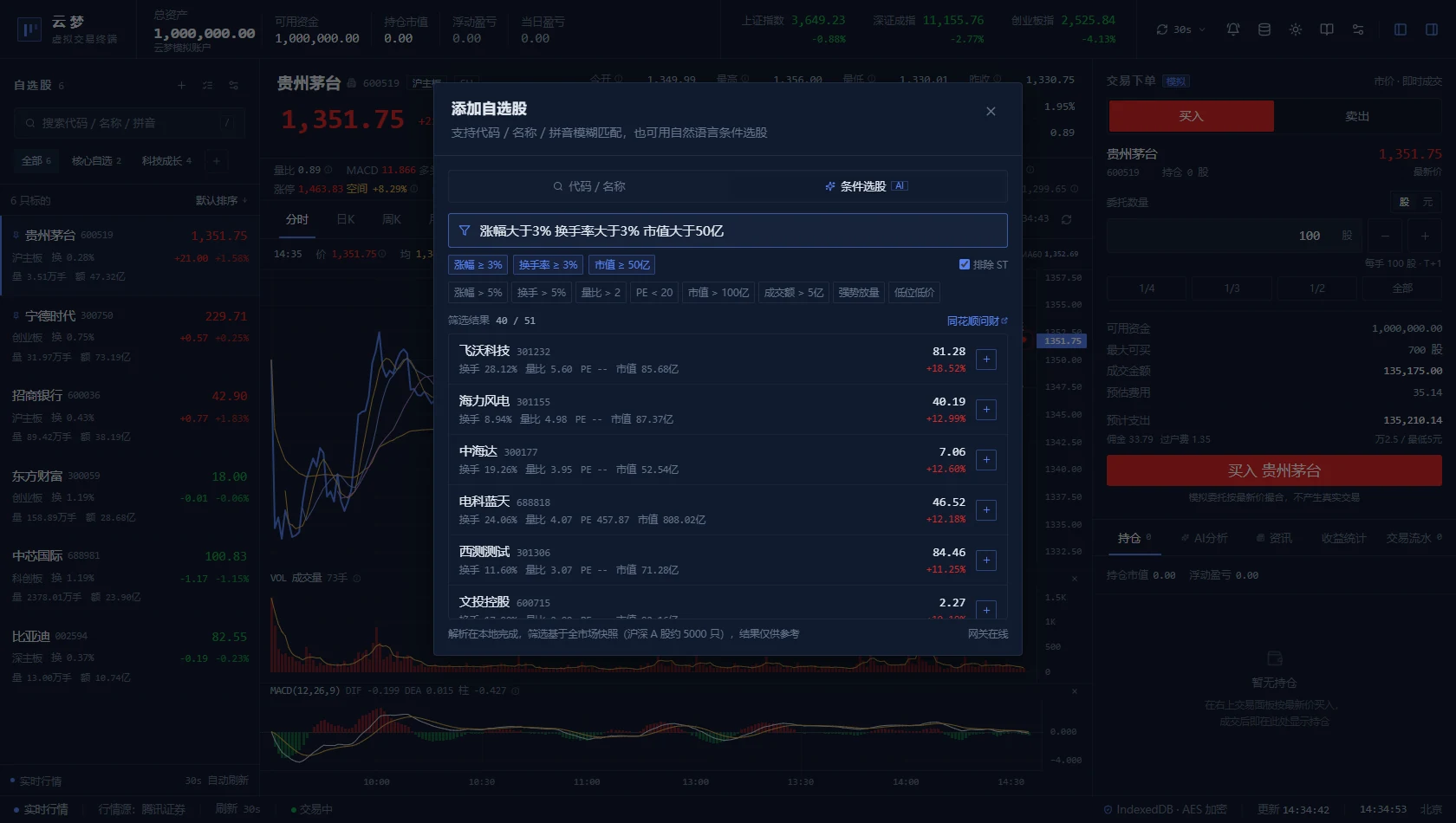The height and width of the screenshot is (823, 1456).
Task: Switch to 条件选股 AI tab
Action: click(x=867, y=186)
